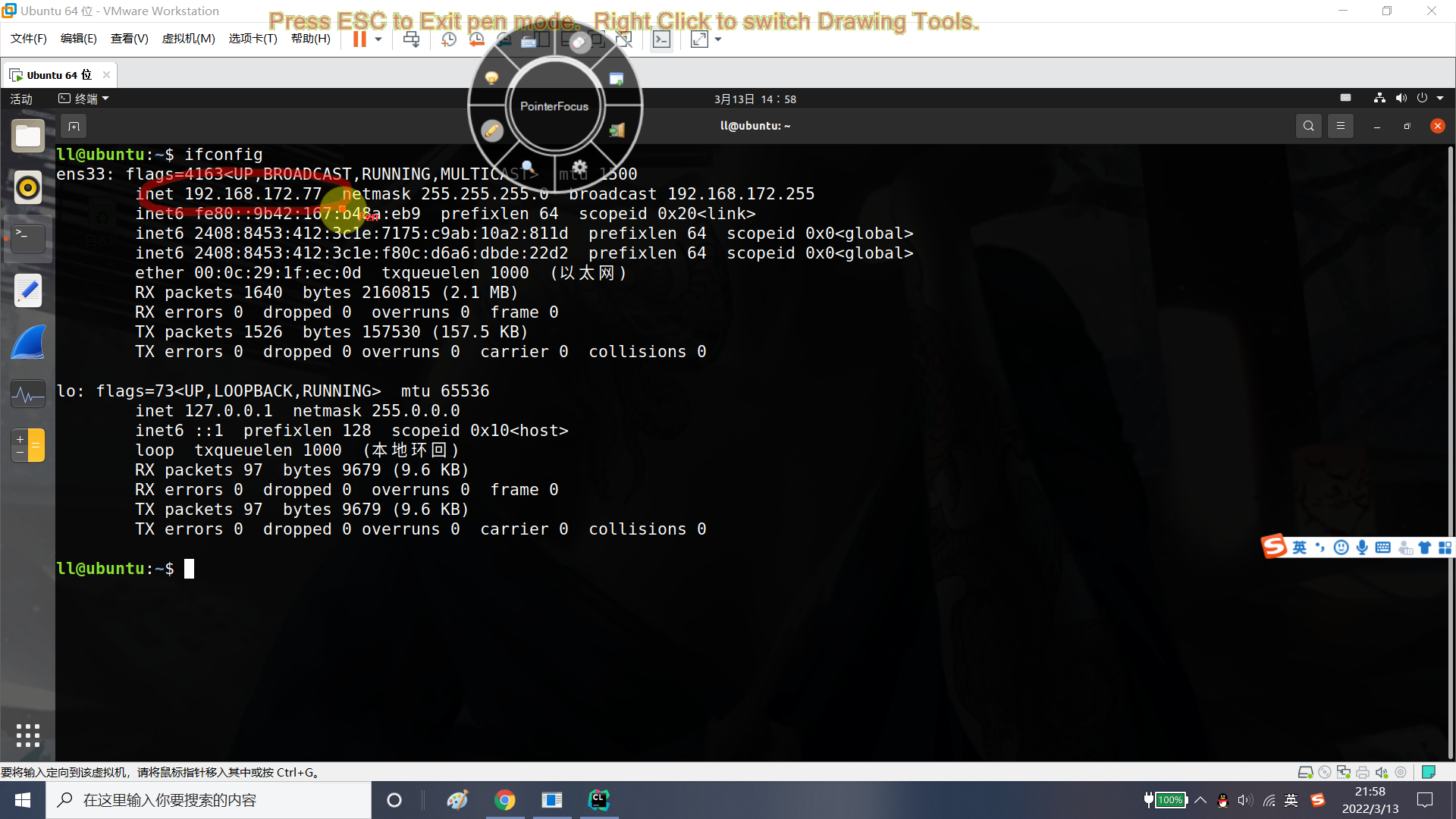Open PointerFocus settings via the gear icon
Viewport: 1456px width, 819px height.
[x=579, y=166]
